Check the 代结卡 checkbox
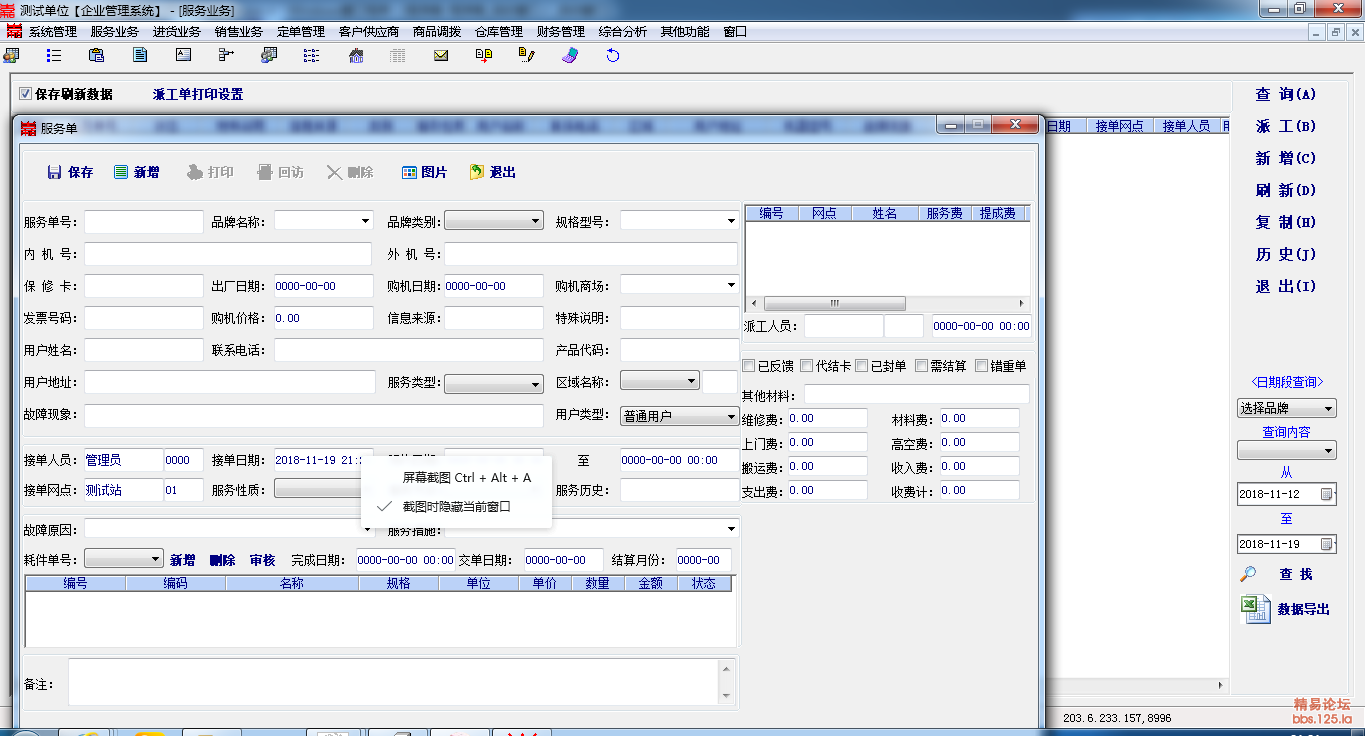 tap(807, 366)
